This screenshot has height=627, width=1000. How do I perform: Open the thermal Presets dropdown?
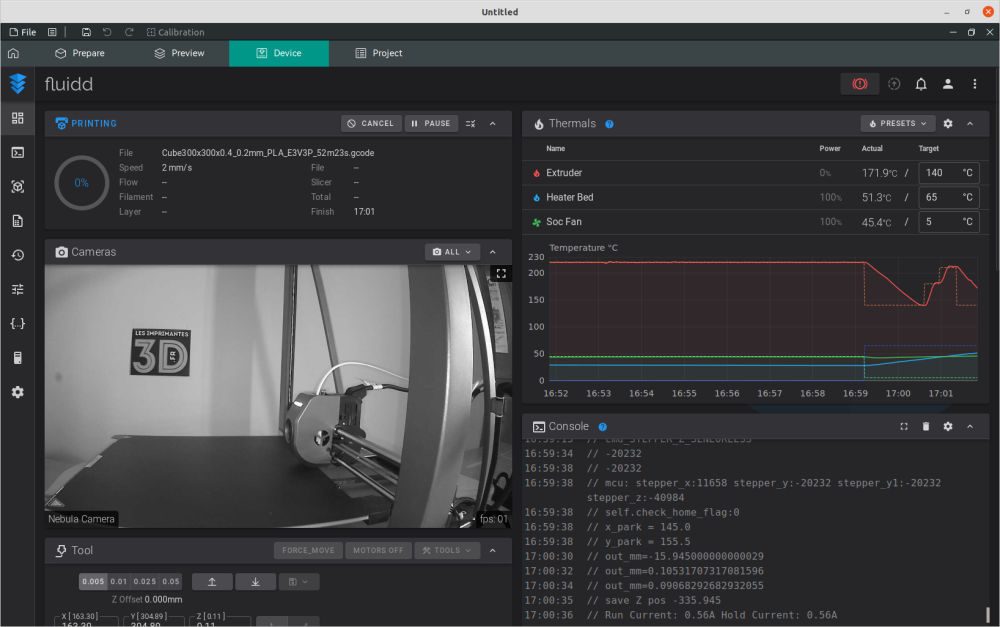(897, 124)
